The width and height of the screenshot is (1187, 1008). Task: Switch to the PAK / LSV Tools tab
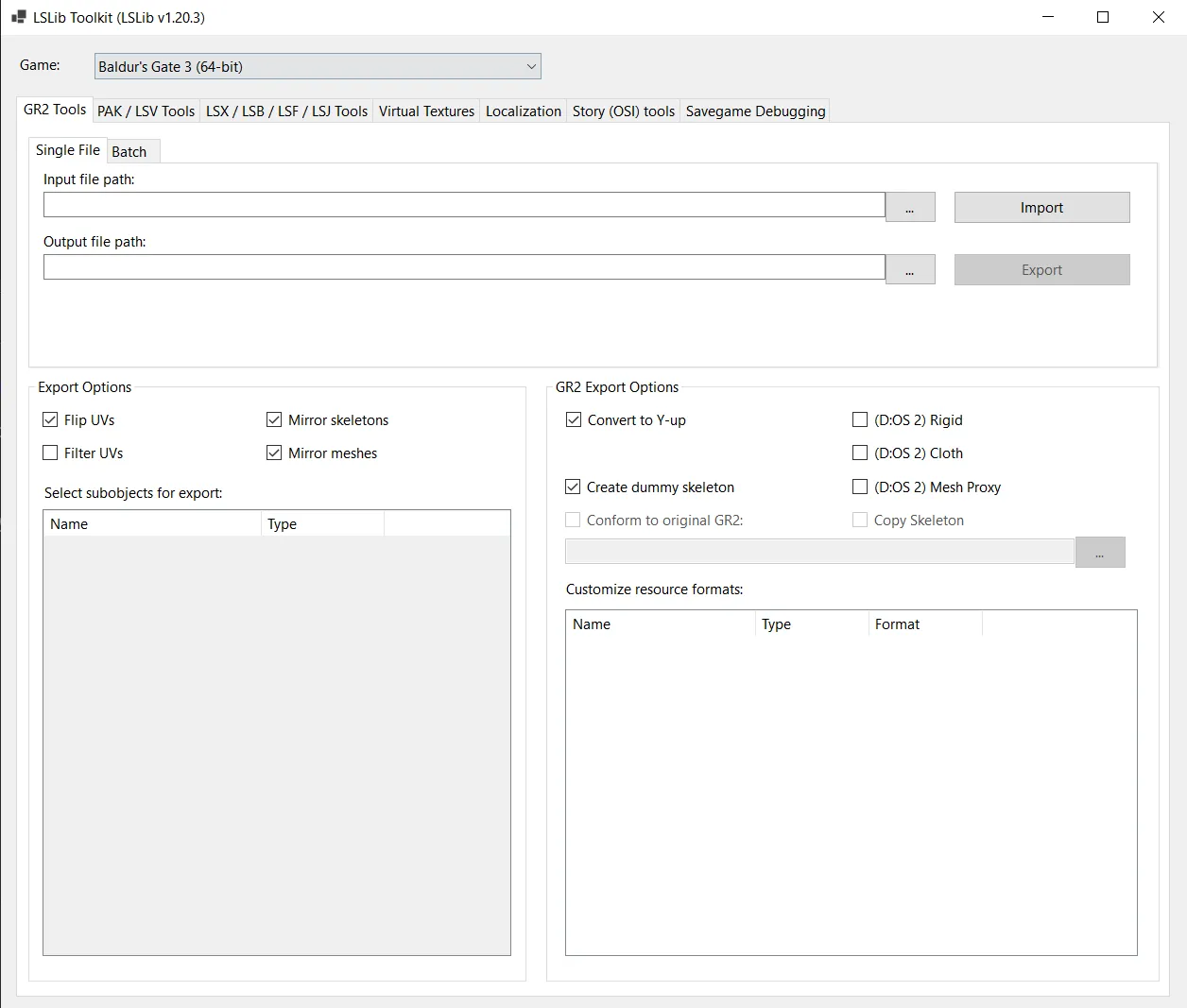tap(146, 111)
